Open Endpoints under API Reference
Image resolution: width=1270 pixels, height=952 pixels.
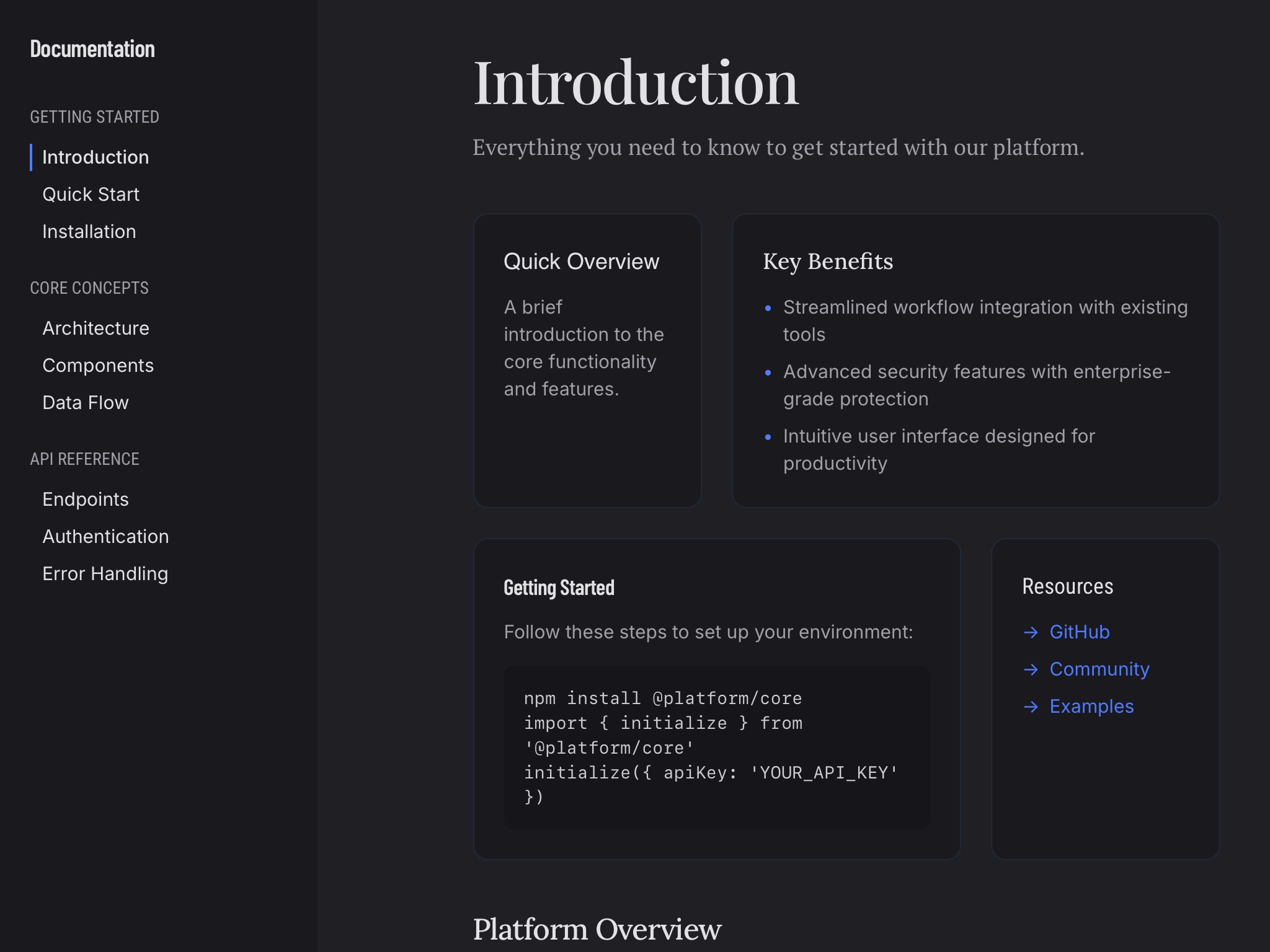tap(85, 499)
